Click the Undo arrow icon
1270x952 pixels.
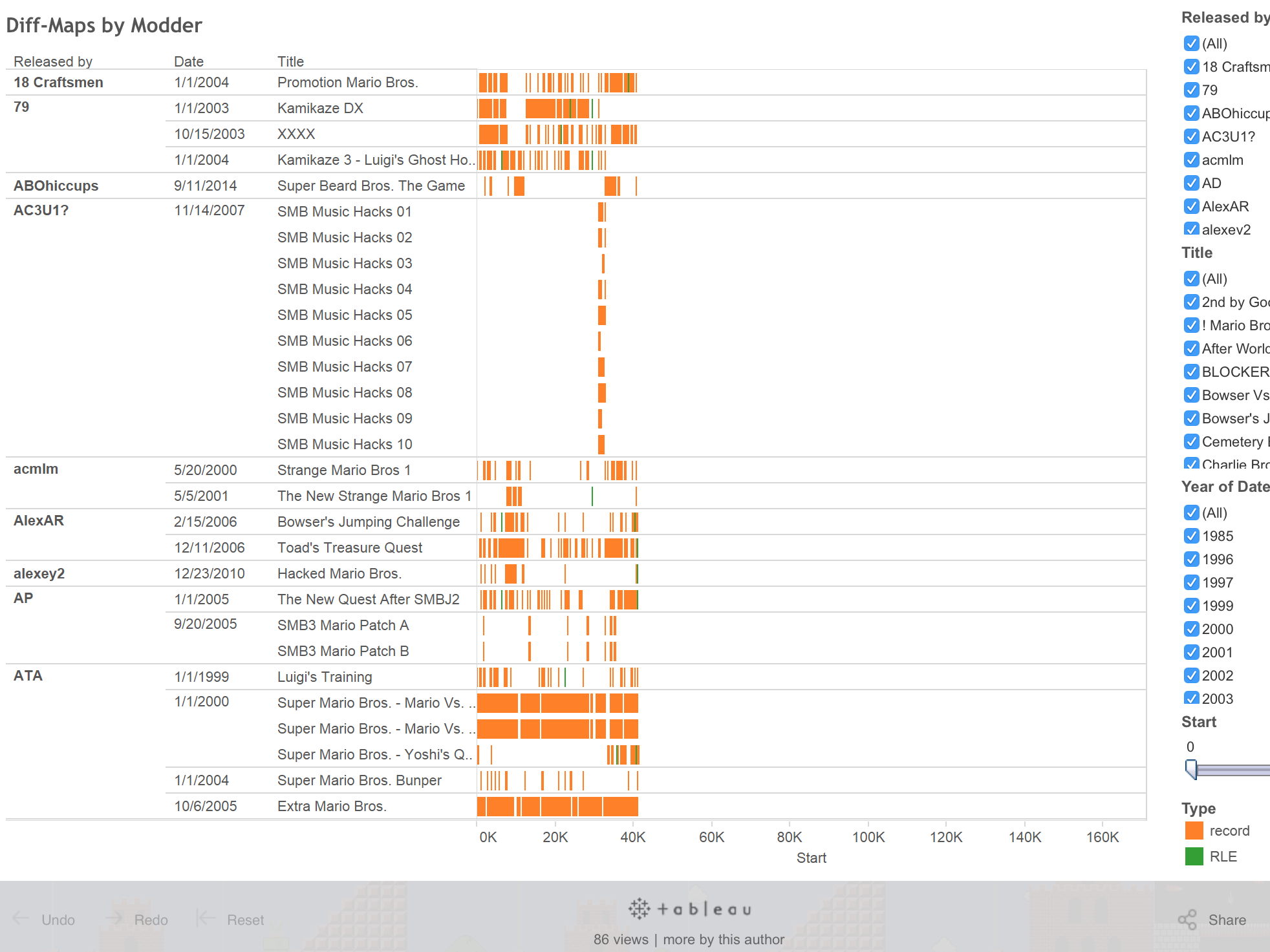(21, 918)
